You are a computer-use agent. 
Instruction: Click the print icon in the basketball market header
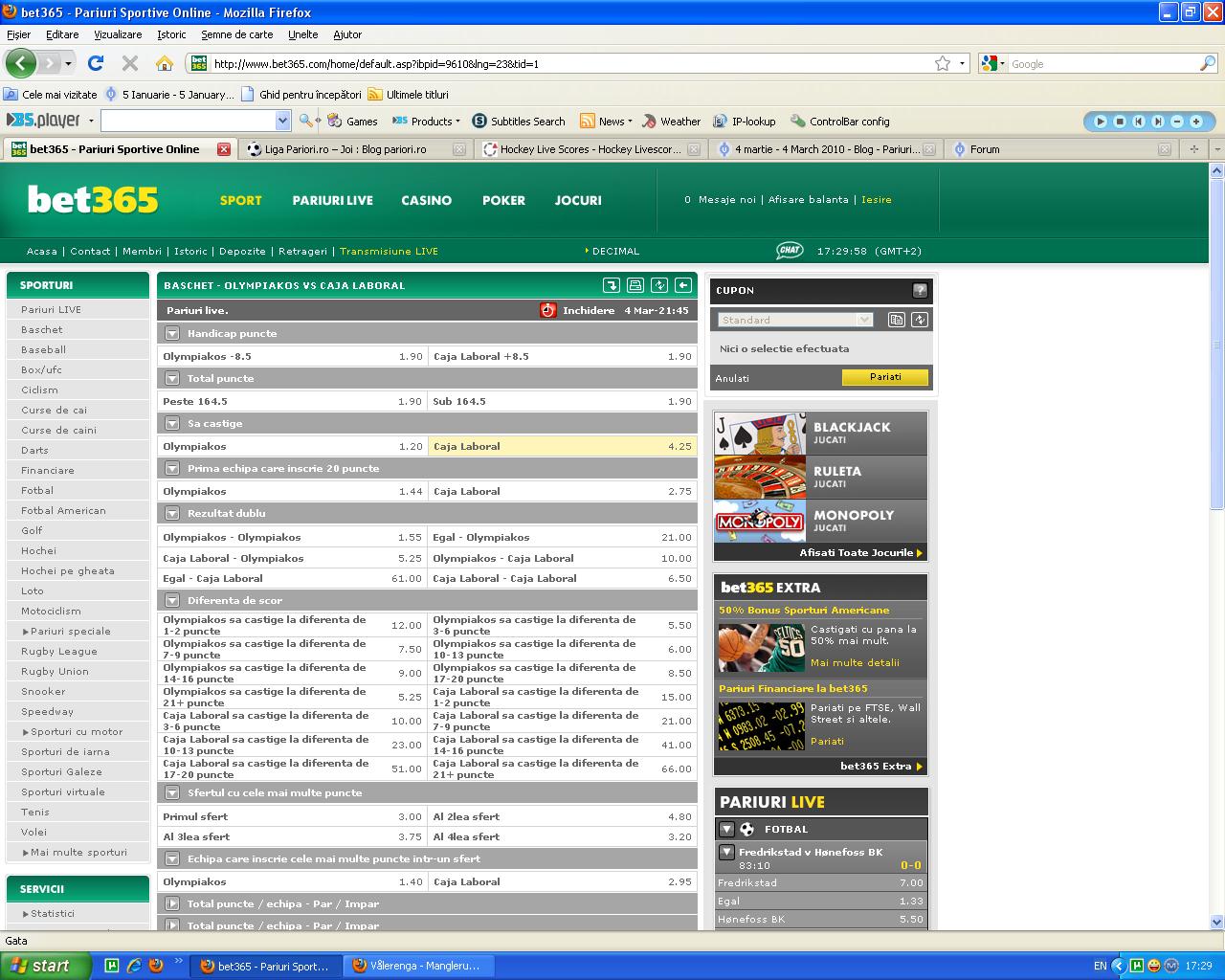635,285
